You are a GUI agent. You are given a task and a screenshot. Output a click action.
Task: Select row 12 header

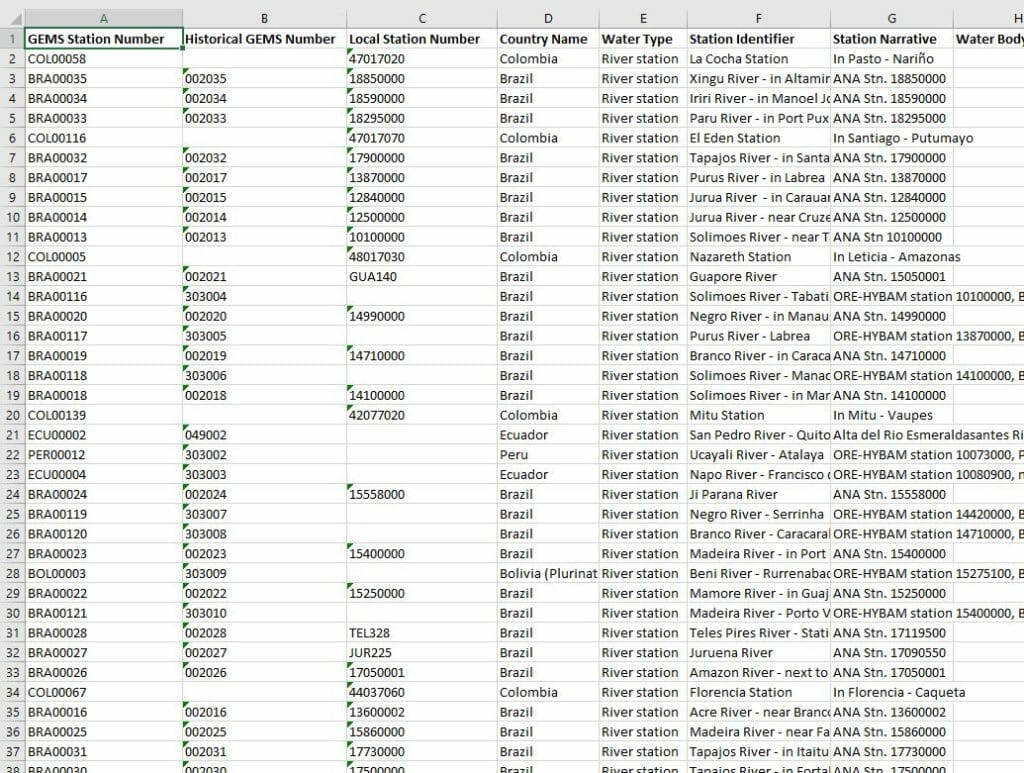pos(12,257)
